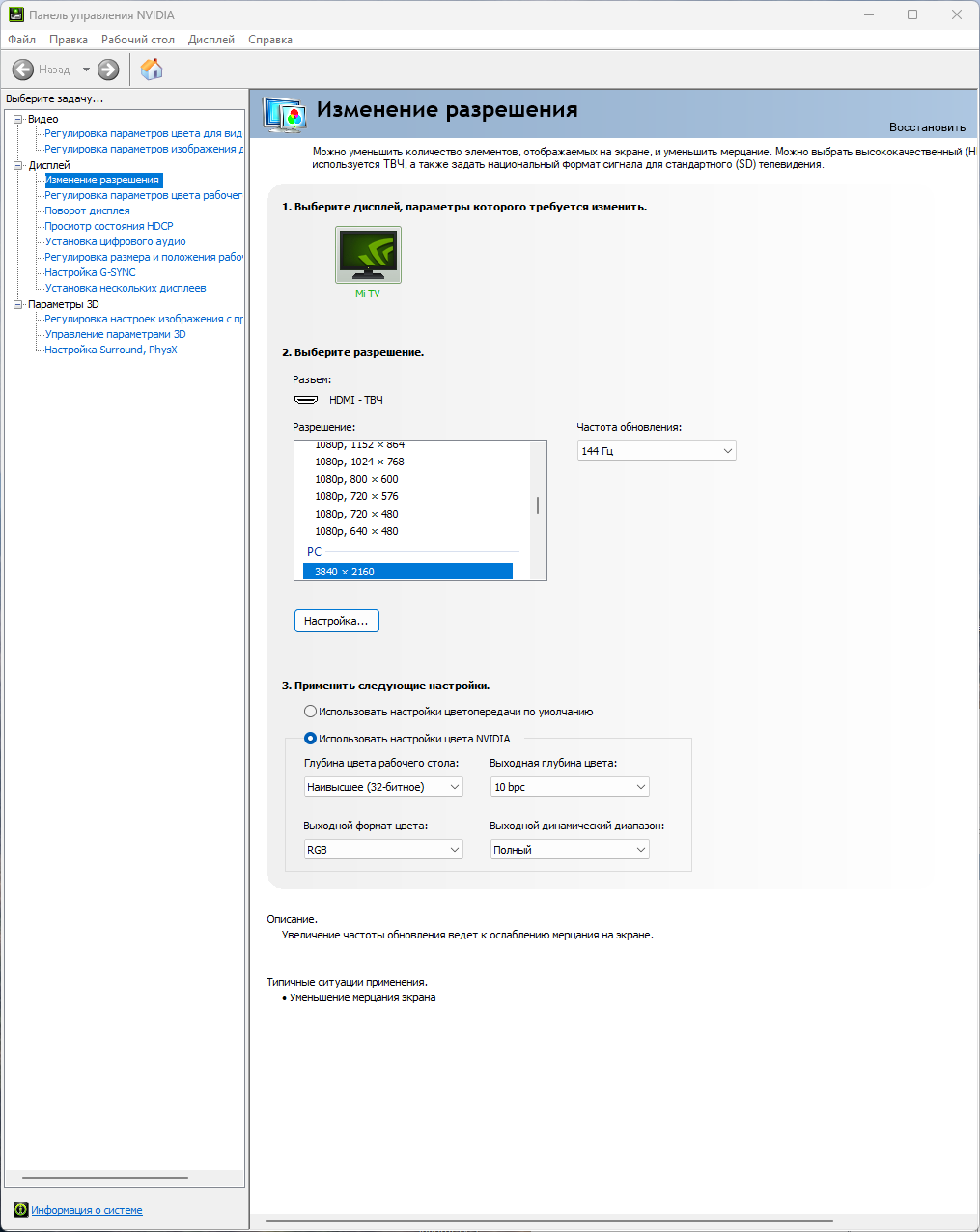Open Управление параметрами 3D task
This screenshot has width=980, height=1232.
tap(115, 334)
